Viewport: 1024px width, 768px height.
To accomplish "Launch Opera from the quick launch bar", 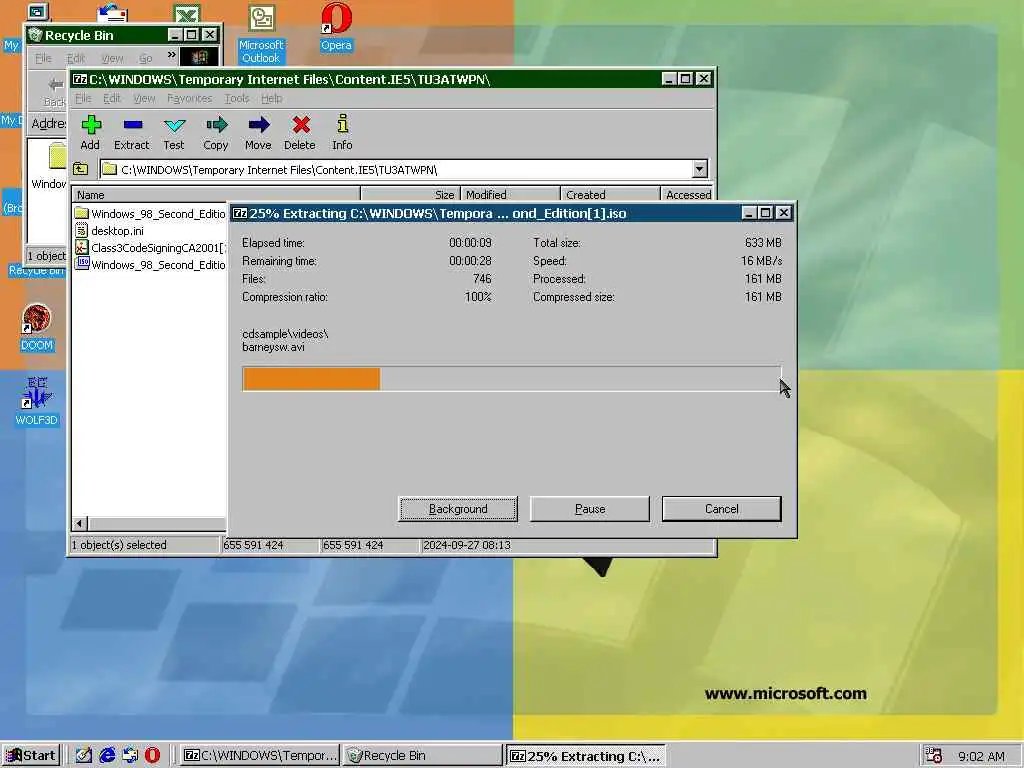I will (152, 755).
